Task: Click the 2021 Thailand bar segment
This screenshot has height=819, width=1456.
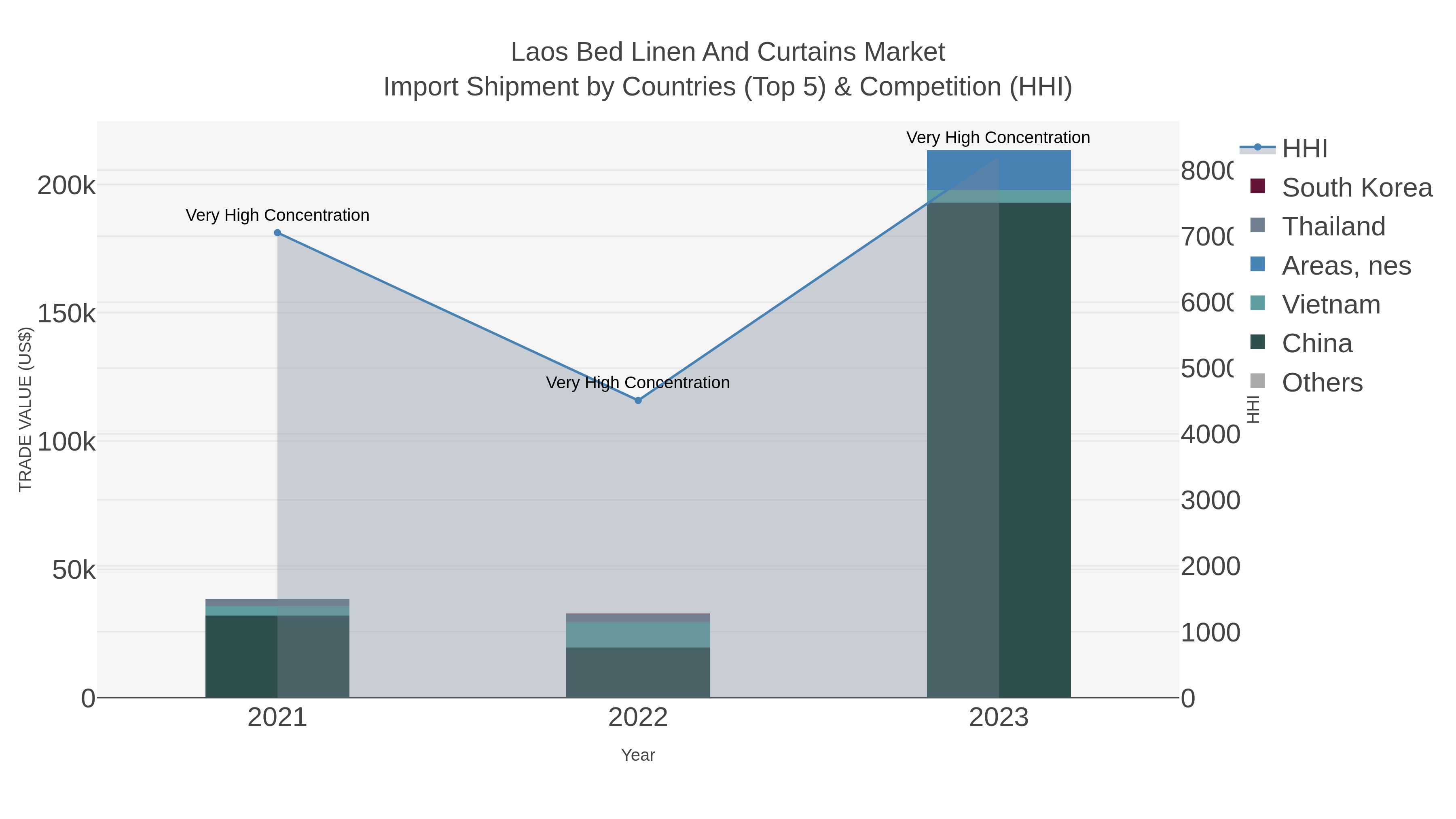Action: 277,603
